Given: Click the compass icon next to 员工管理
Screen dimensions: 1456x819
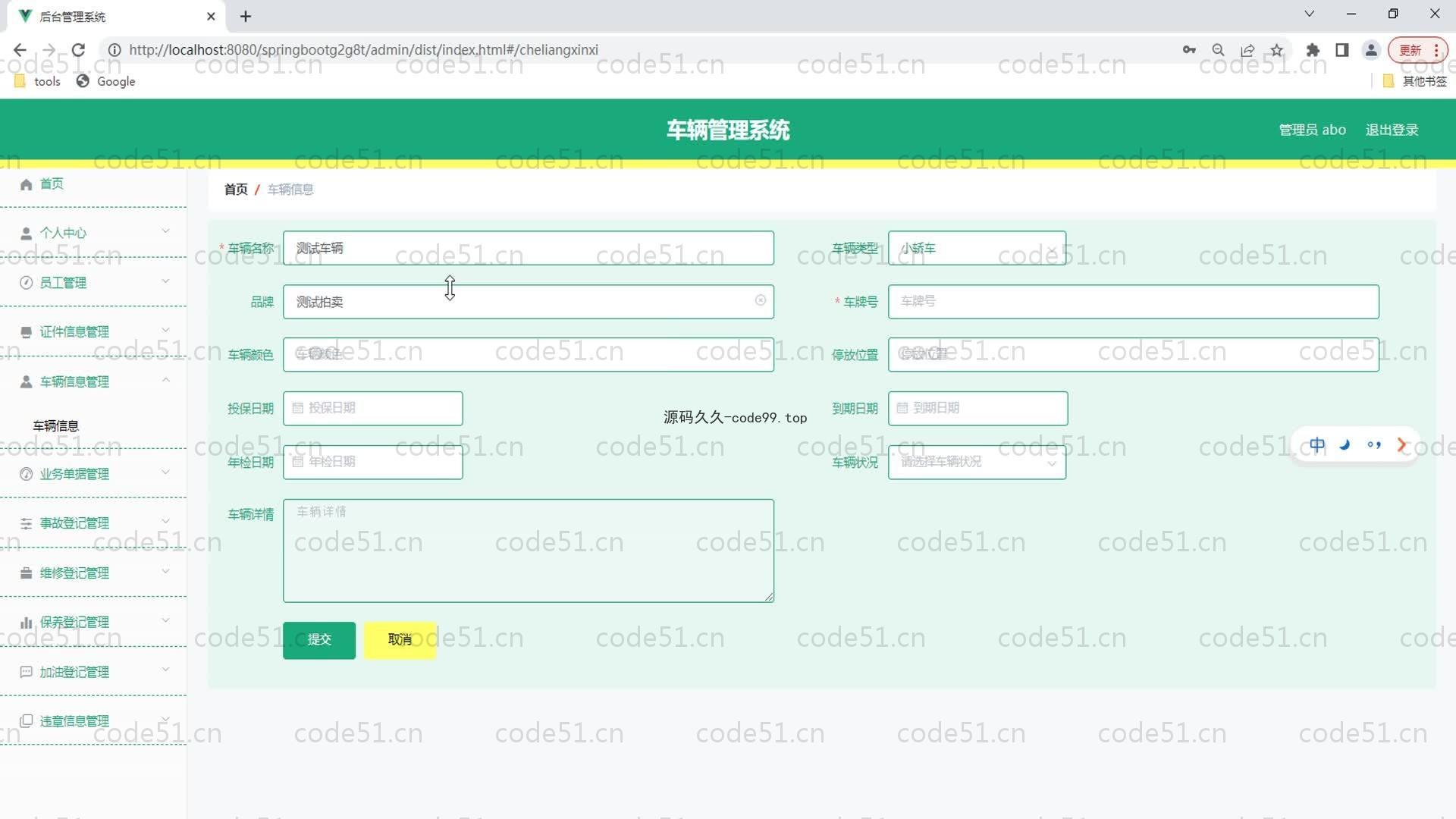Looking at the screenshot, I should (x=27, y=283).
